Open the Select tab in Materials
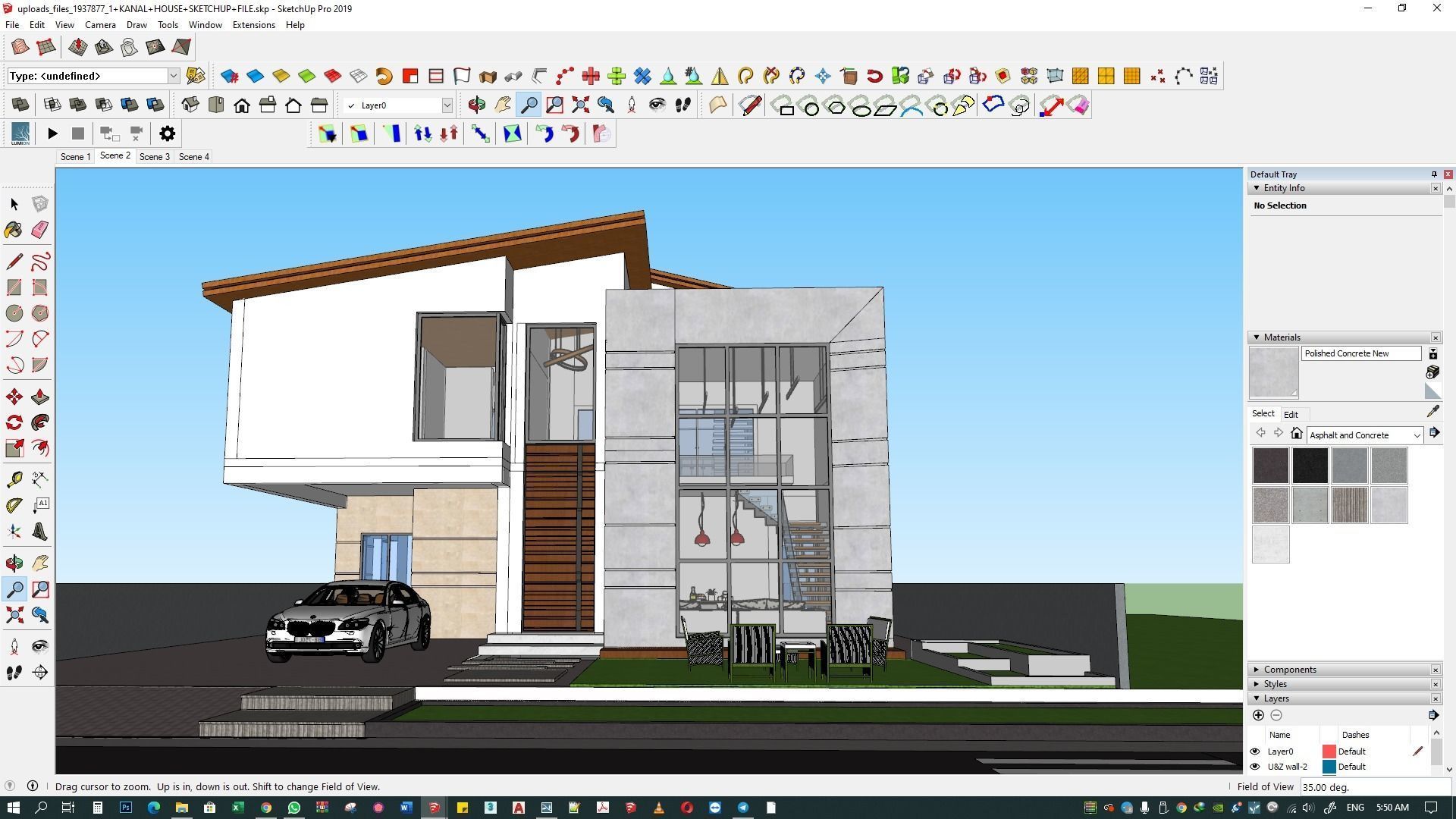 (x=1263, y=413)
